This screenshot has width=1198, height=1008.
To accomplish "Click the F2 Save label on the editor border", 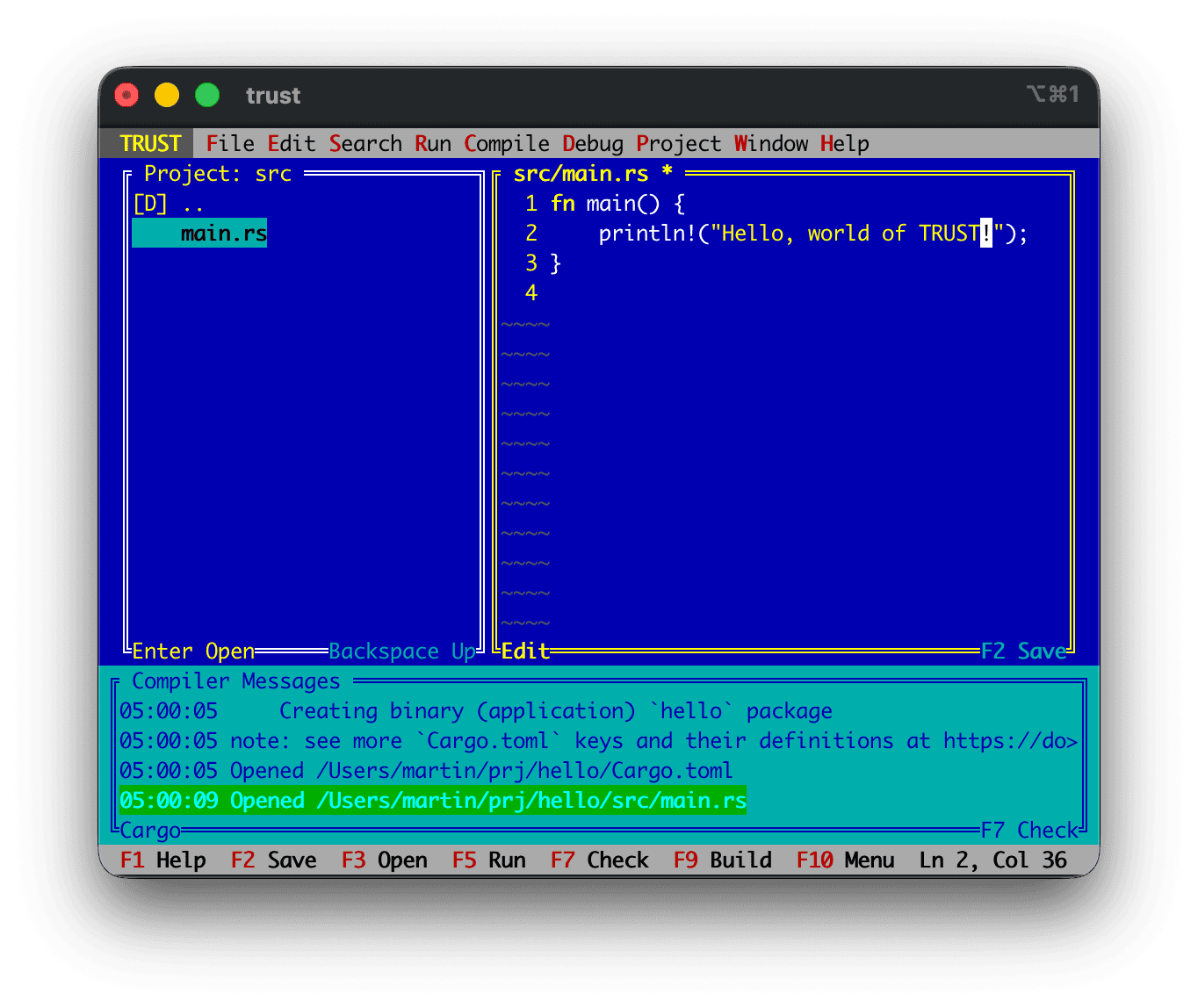I will 1023,652.
